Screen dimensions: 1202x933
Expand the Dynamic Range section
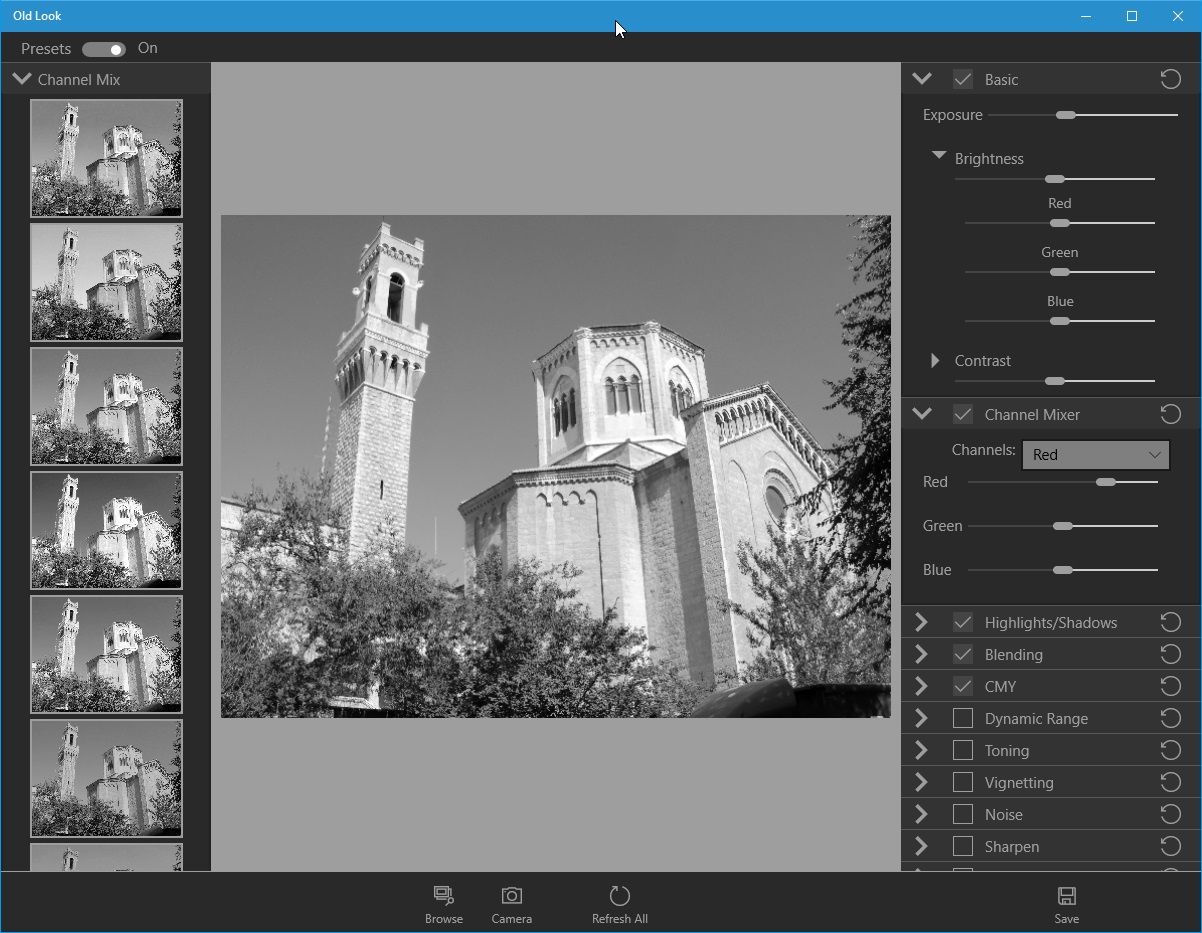(x=922, y=718)
